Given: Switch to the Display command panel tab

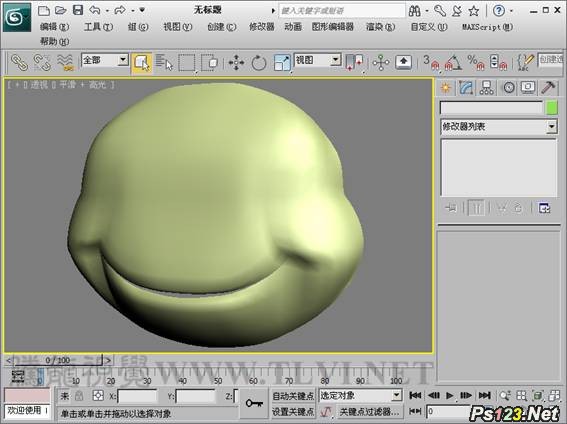Looking at the screenshot, I should click(528, 88).
